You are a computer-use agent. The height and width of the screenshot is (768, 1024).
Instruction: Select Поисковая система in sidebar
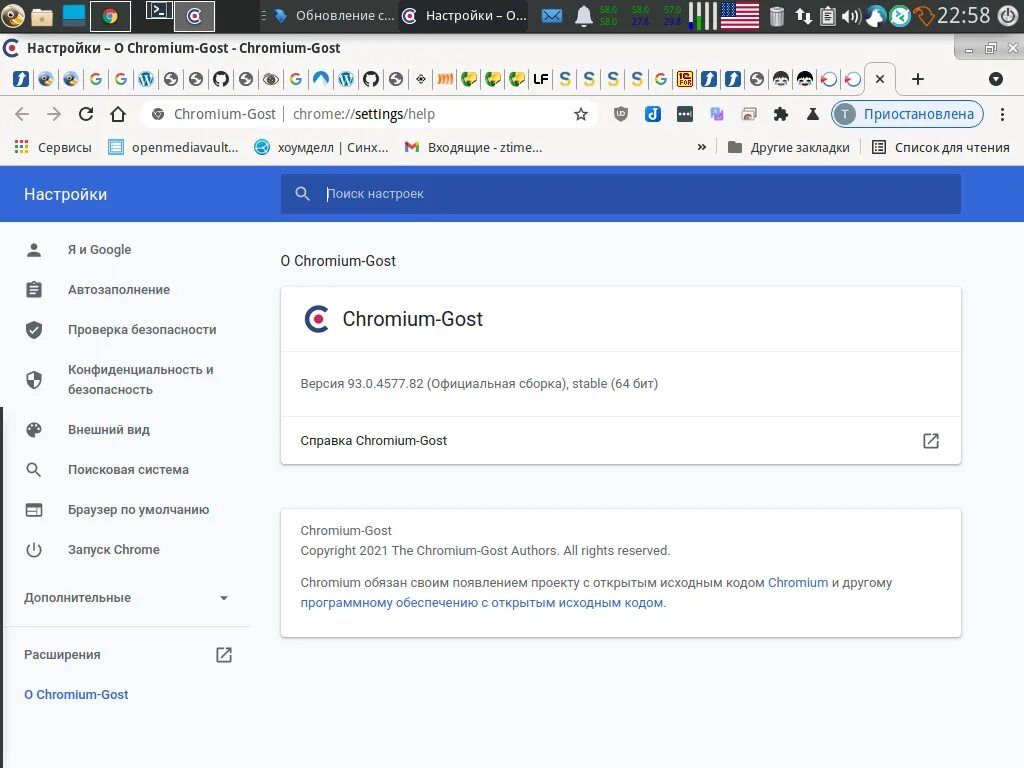pos(128,470)
